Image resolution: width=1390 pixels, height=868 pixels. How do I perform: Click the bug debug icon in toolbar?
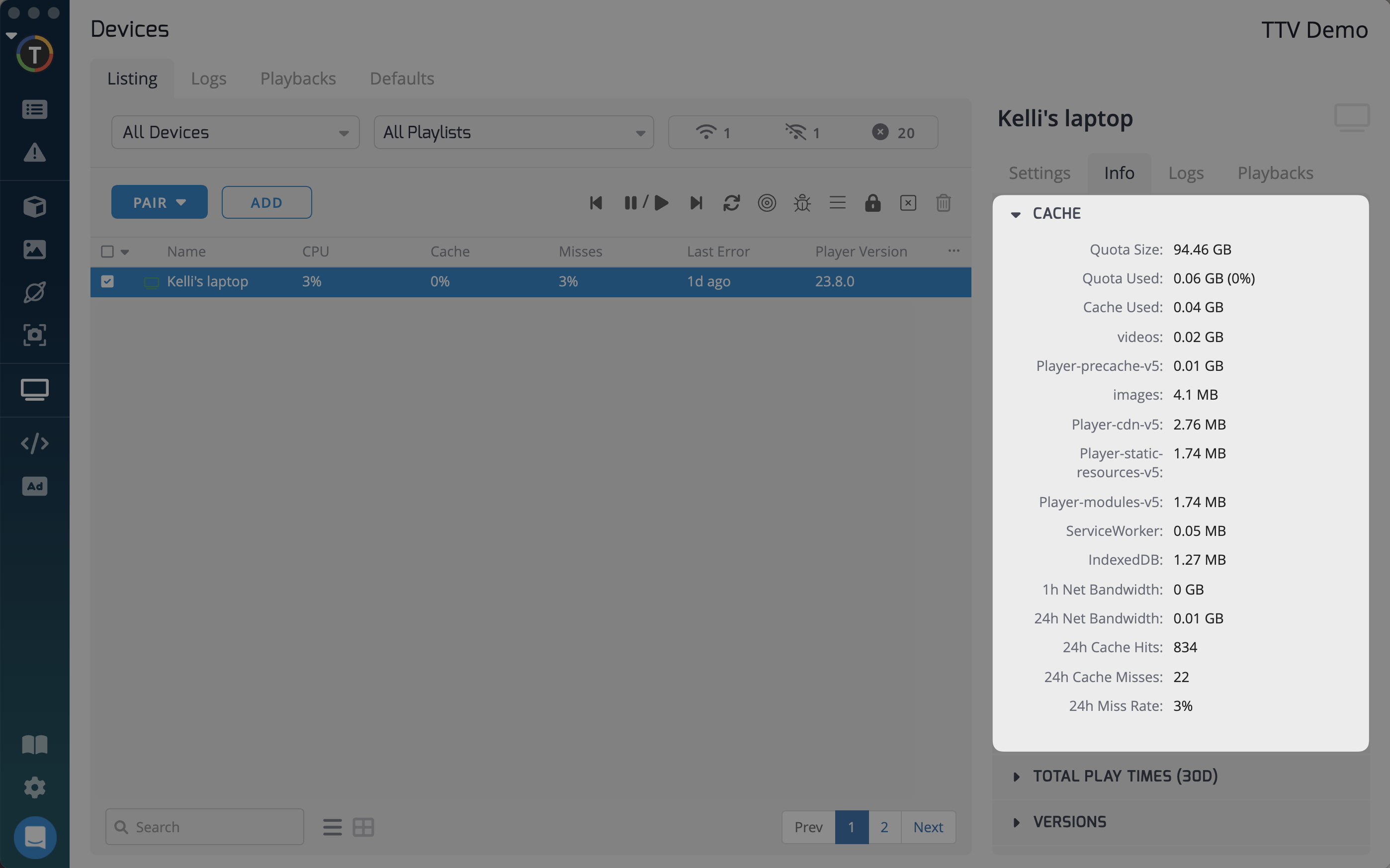click(802, 203)
